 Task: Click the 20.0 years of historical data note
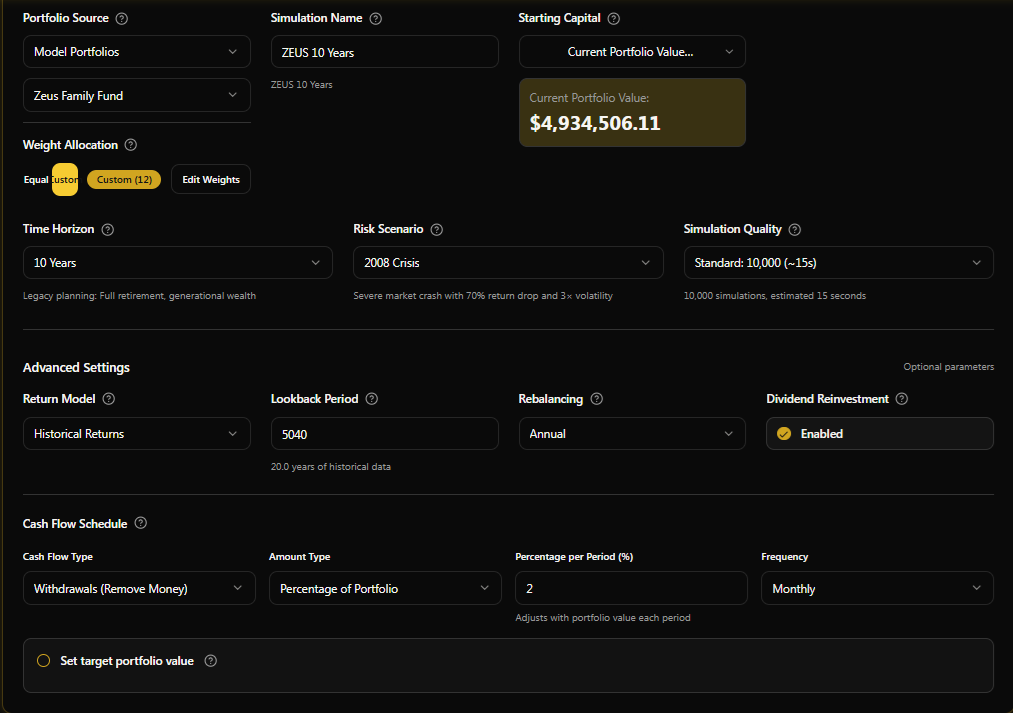pyautogui.click(x=331, y=467)
